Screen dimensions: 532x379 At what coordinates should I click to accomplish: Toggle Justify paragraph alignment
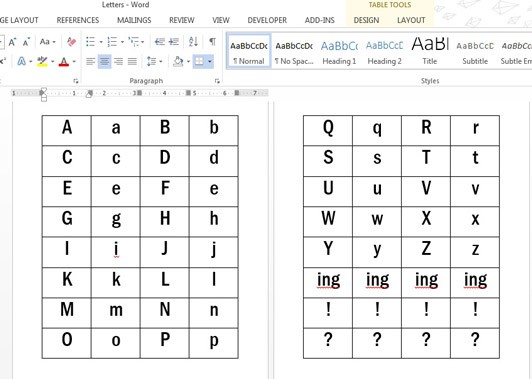coord(132,61)
